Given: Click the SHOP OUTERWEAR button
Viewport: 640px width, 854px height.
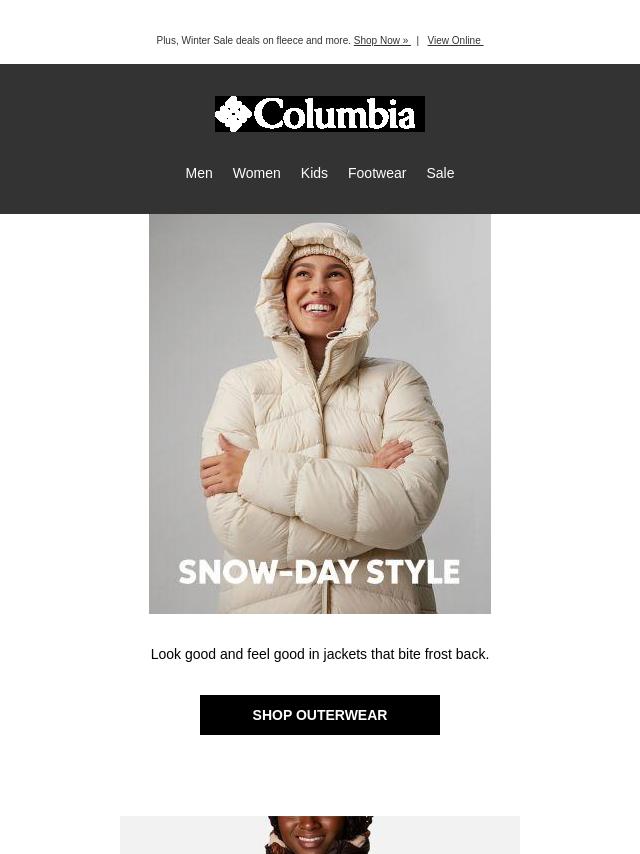Looking at the screenshot, I should coord(320,715).
